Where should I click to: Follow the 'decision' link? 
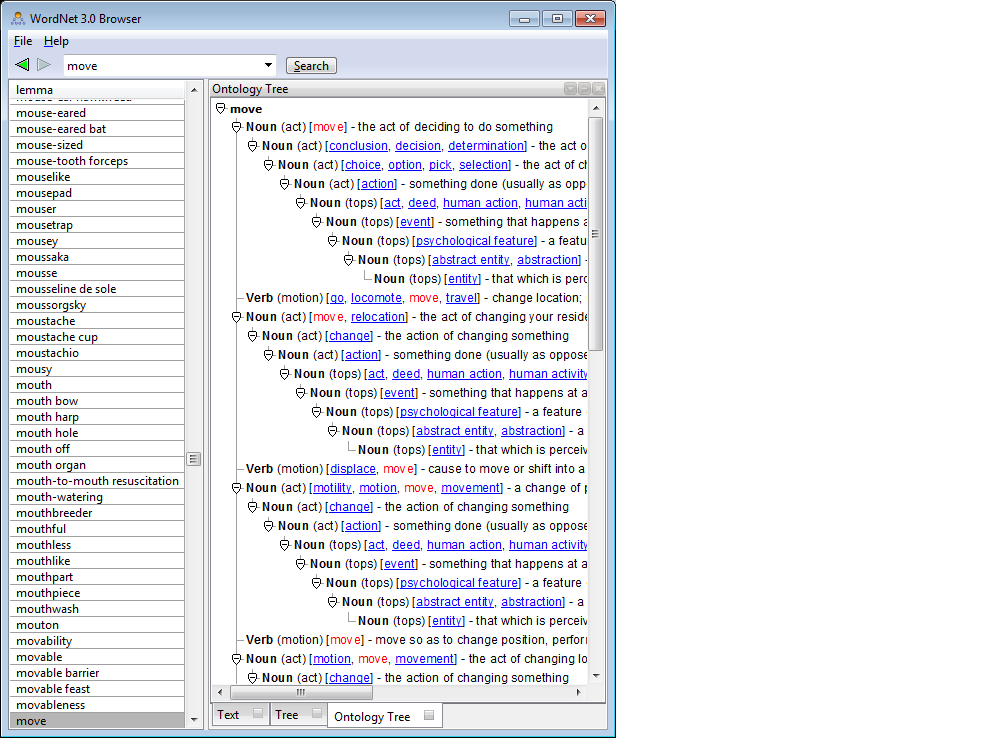coord(418,146)
